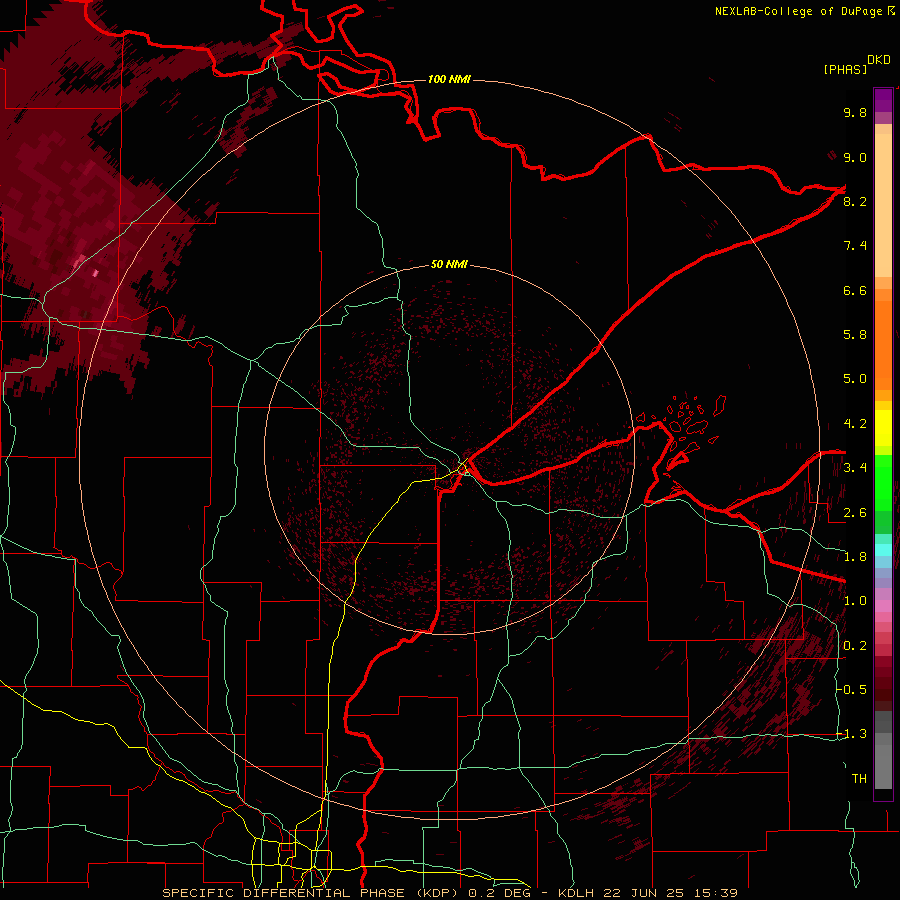Viewport: 900px width, 900px height.
Task: Click the 5.0 scale value
Action: click(x=855, y=379)
